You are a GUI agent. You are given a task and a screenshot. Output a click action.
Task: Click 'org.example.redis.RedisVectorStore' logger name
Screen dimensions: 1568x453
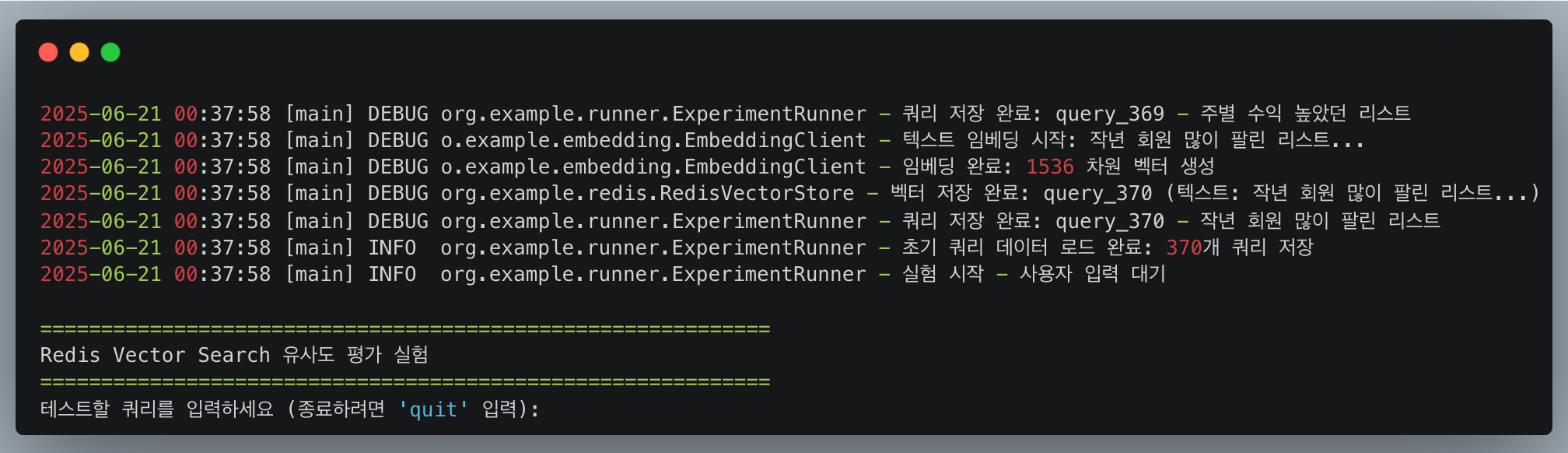click(x=647, y=193)
